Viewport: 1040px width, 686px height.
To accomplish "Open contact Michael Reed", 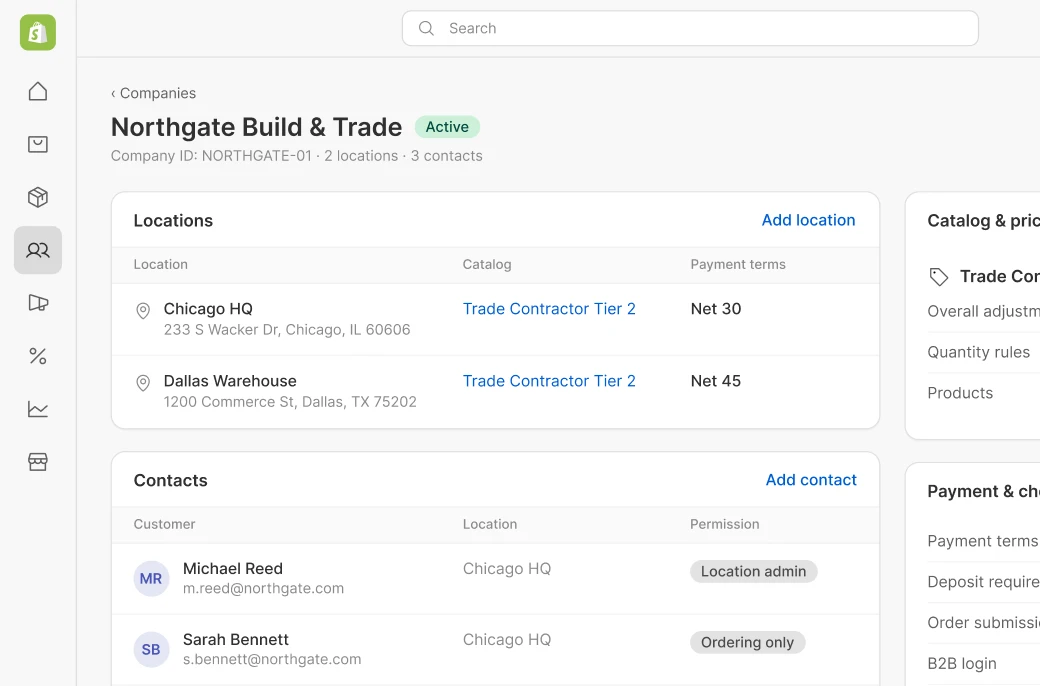I will click(233, 569).
